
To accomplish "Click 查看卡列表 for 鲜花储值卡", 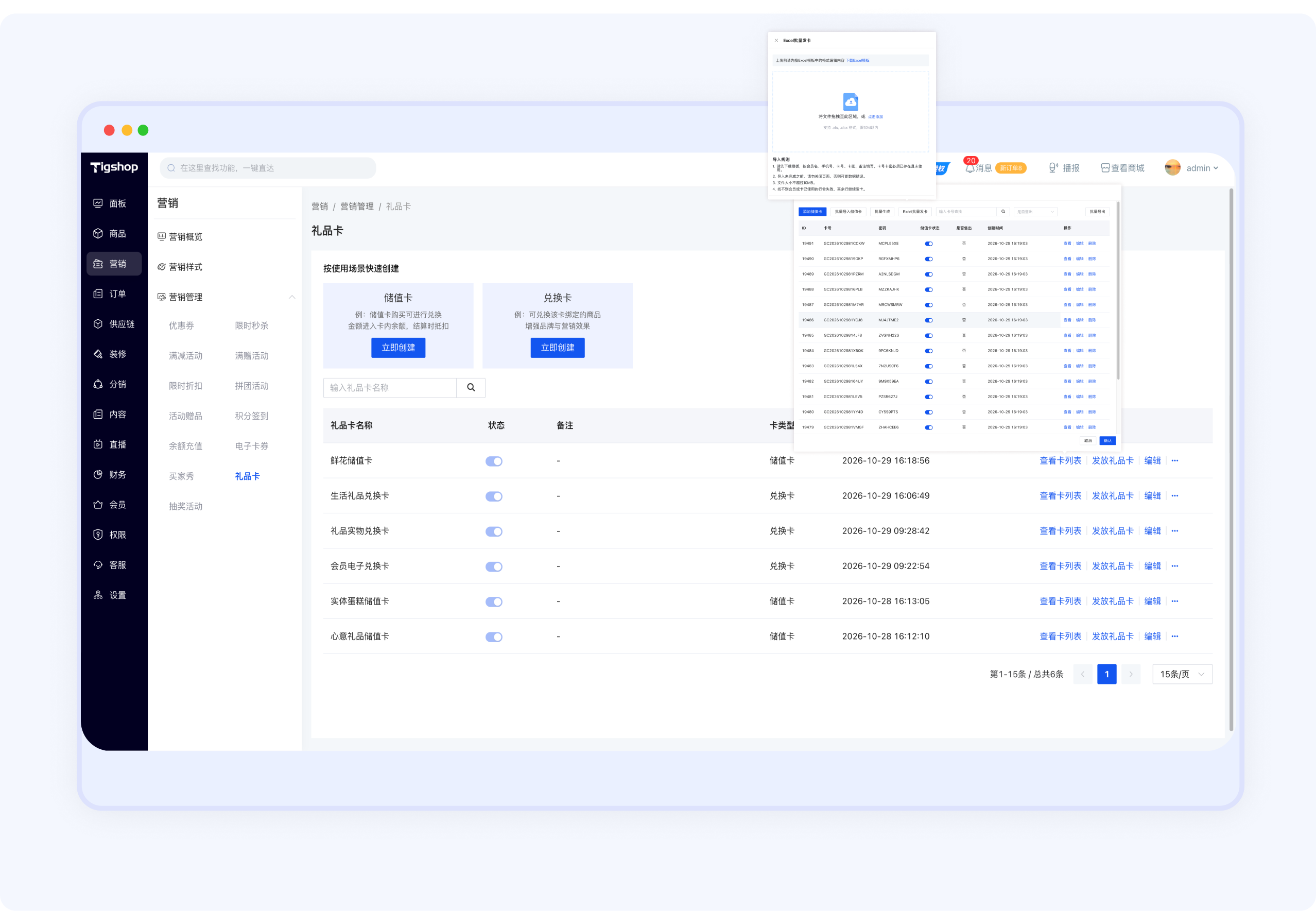I will tap(1060, 460).
